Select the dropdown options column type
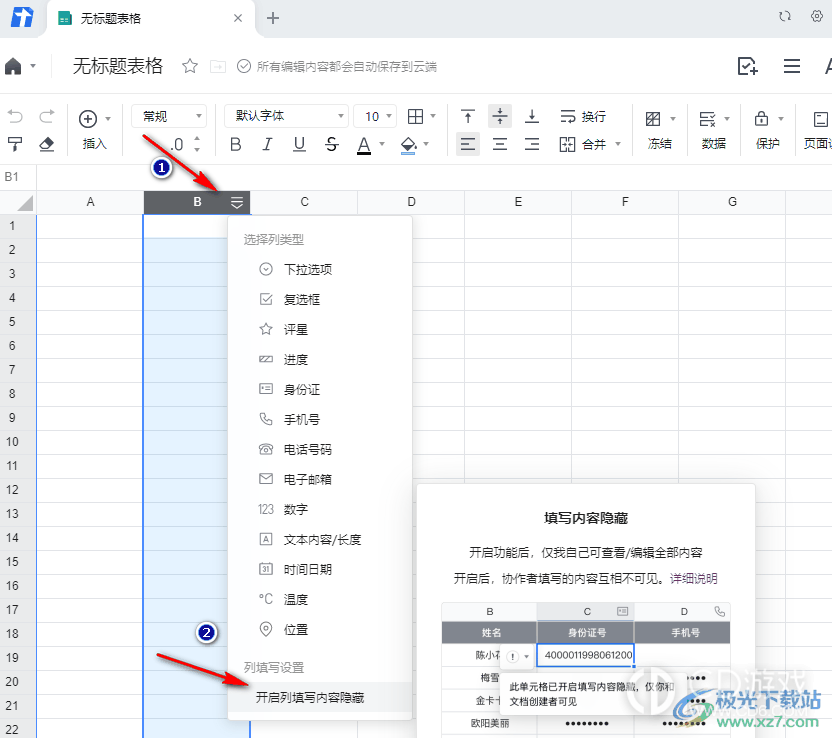This screenshot has width=832, height=738. [307, 269]
